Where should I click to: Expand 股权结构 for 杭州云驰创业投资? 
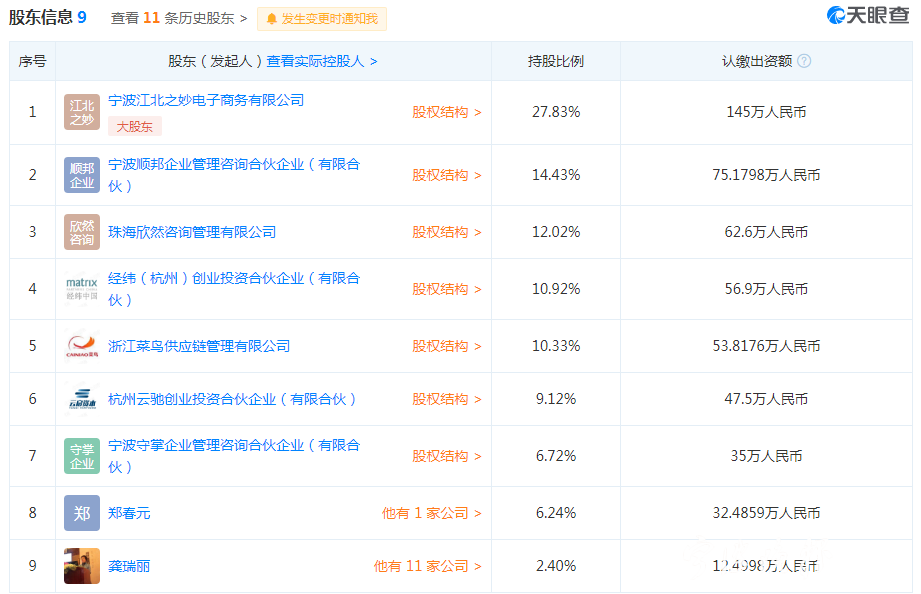(447, 399)
